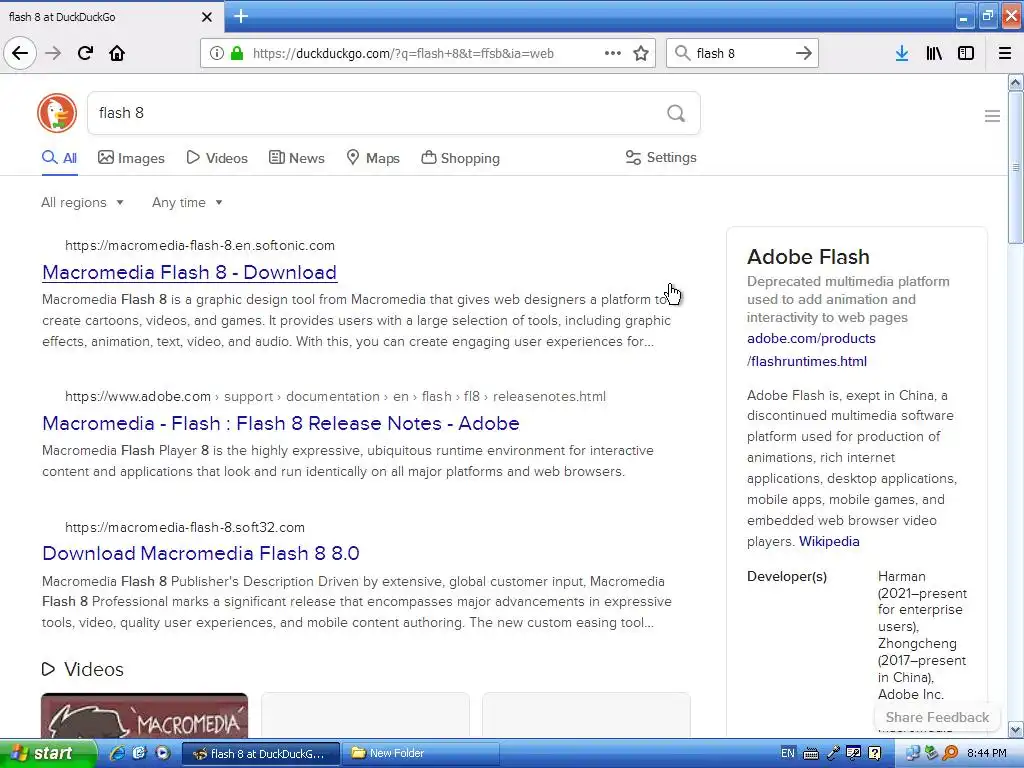Click the Share Feedback button
Screen dimensions: 1024x768
pos(937,717)
